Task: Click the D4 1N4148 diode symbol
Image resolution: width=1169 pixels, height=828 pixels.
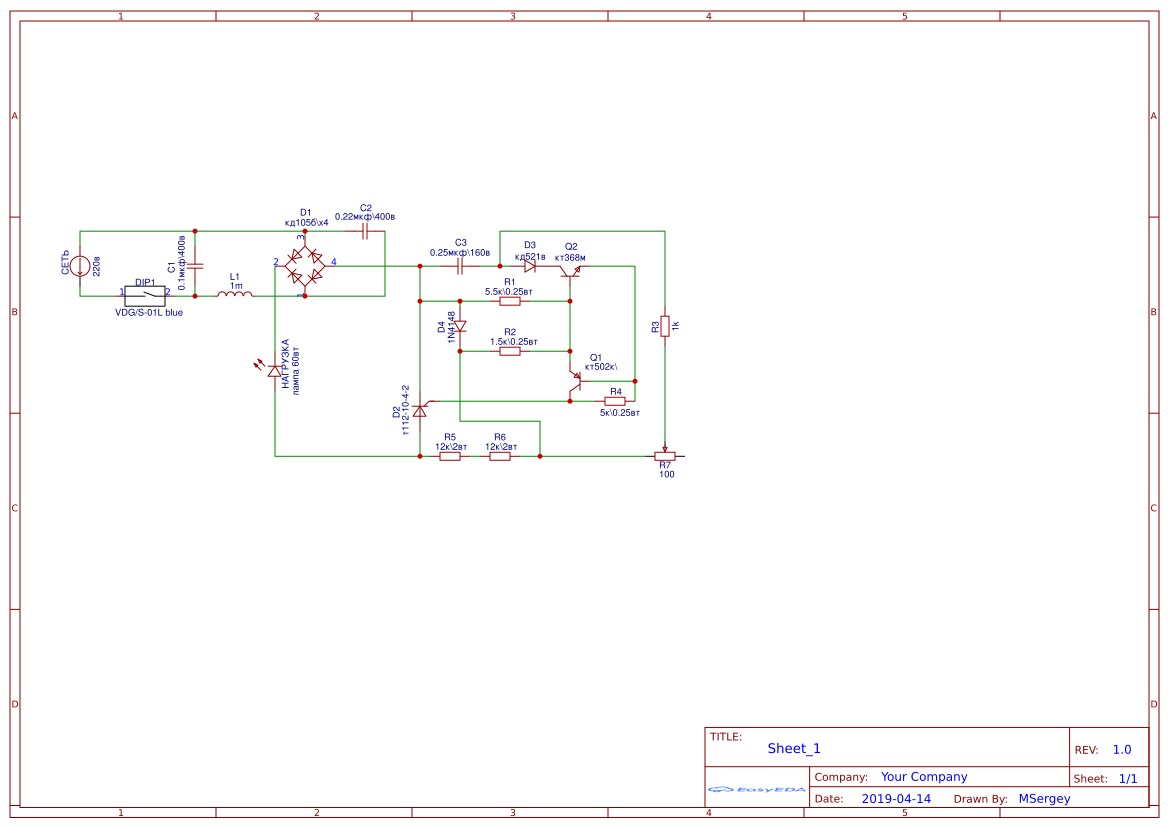Action: (x=460, y=326)
